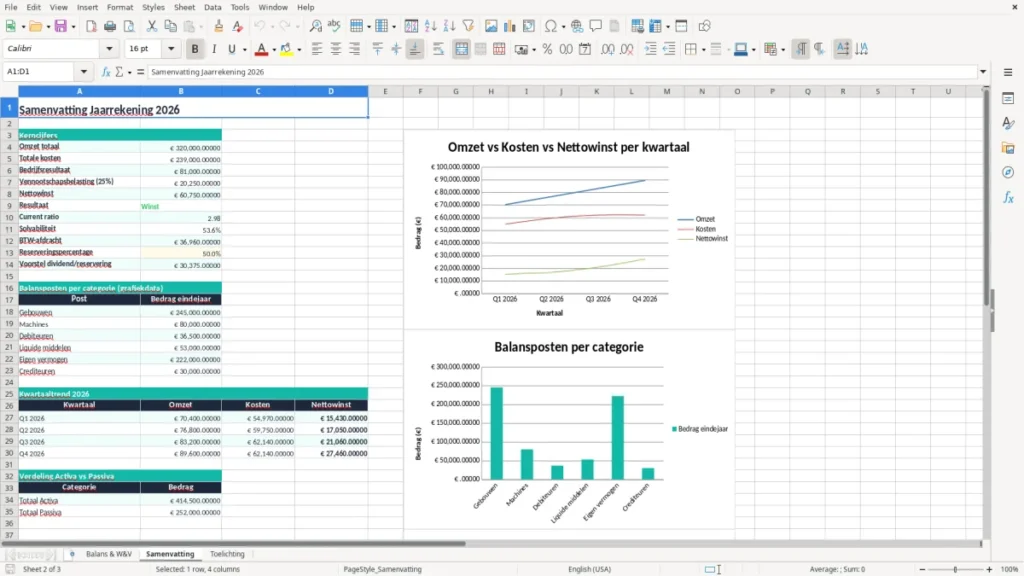Click the Save document icon

coord(61,26)
